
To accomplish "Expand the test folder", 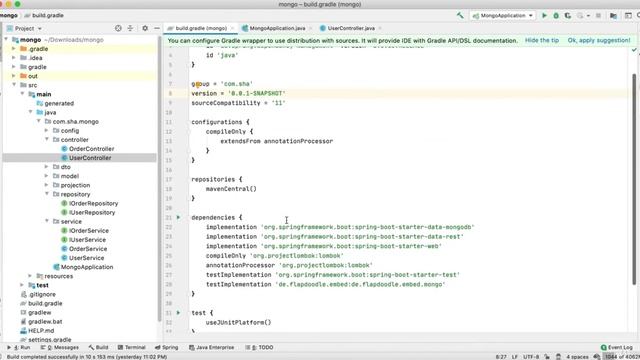I will [x=22, y=285].
